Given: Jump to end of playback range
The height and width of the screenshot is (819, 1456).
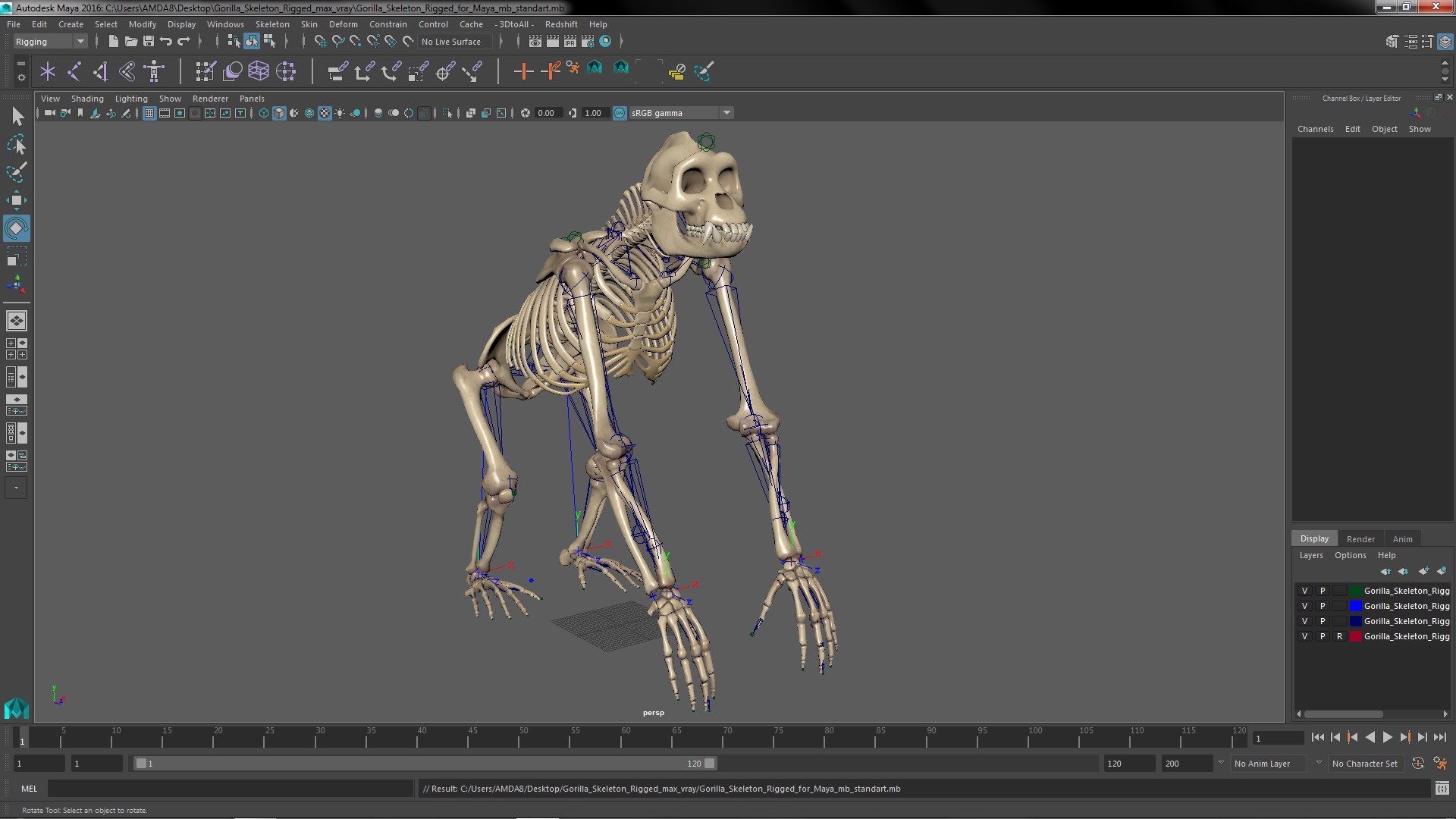Looking at the screenshot, I should 1440,737.
